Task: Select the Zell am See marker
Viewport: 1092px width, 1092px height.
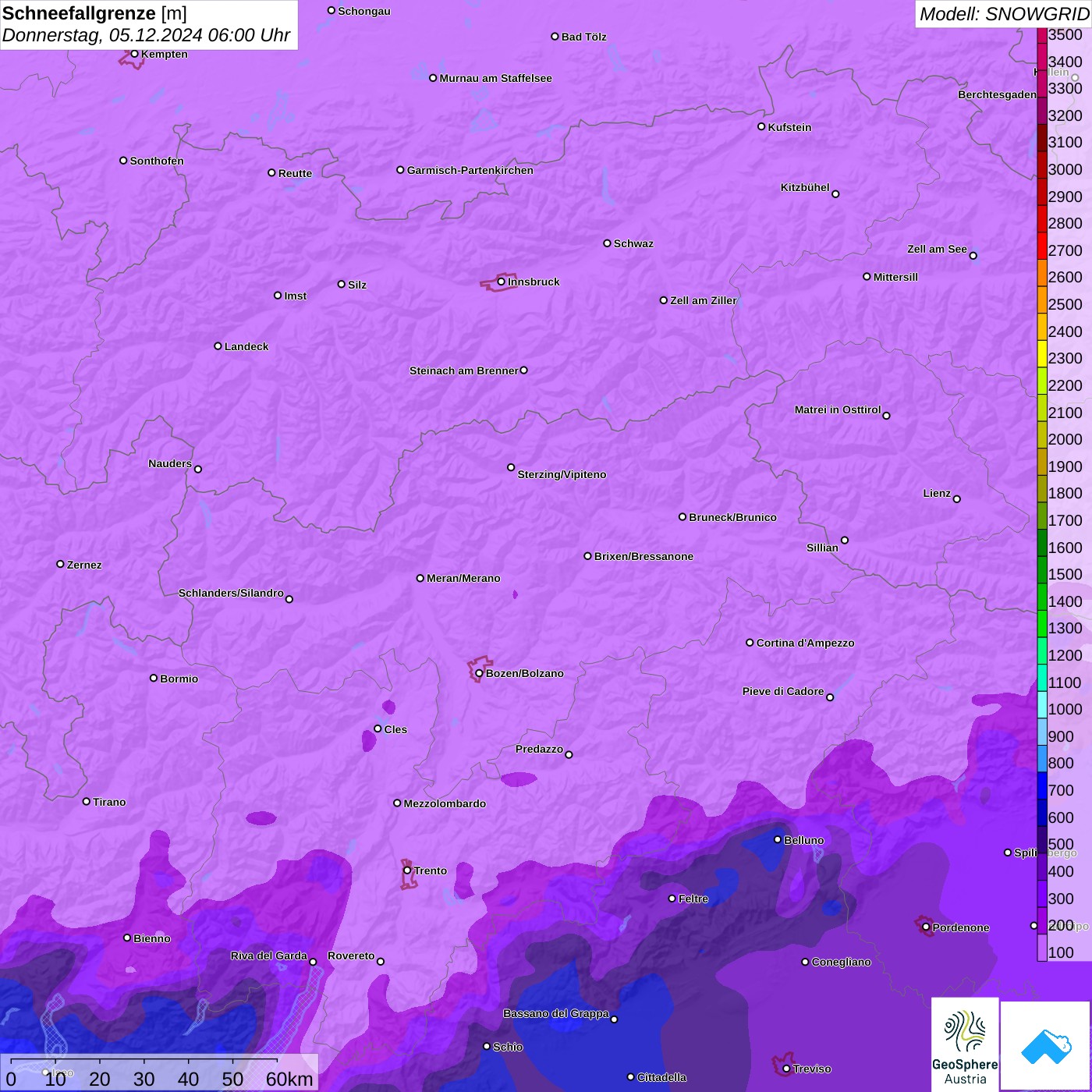Action: click(973, 256)
